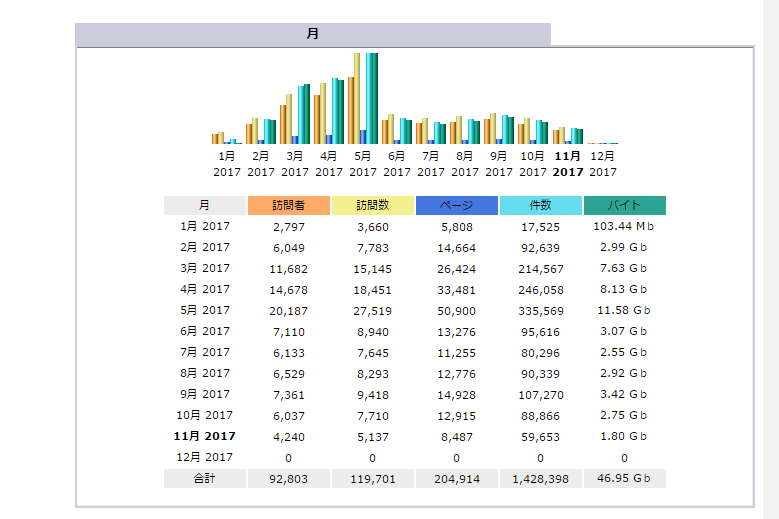The width and height of the screenshot is (779, 519).
Task: Click bytes value 1.80 Gb
Action: coord(624,436)
